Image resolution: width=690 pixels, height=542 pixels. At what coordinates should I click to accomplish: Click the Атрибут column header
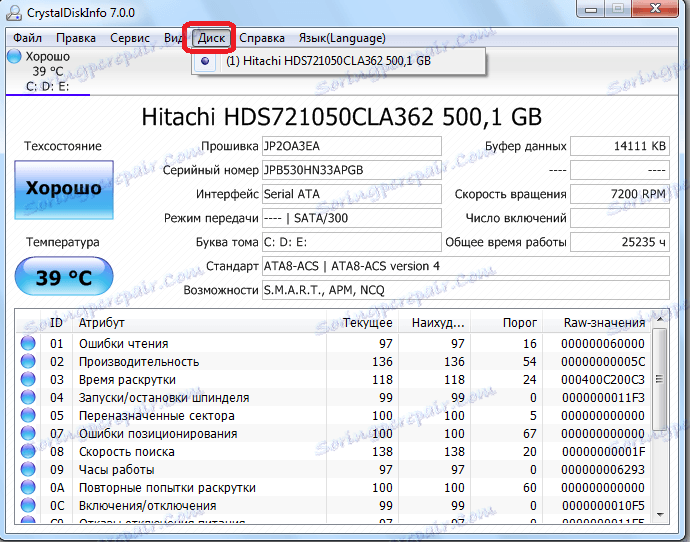(x=199, y=323)
